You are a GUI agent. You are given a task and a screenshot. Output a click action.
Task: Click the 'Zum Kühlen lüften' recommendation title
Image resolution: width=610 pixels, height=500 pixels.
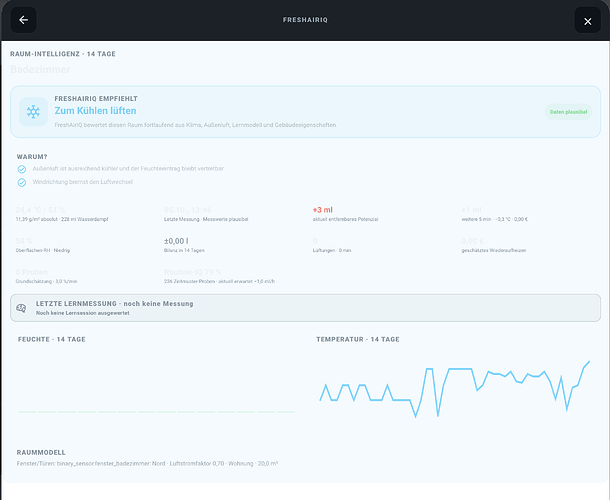(x=95, y=111)
